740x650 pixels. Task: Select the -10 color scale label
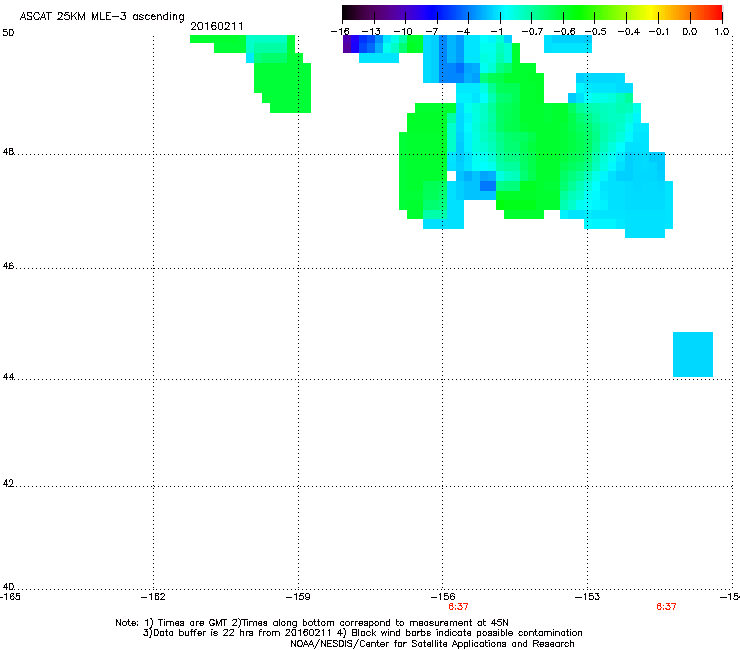[x=403, y=32]
